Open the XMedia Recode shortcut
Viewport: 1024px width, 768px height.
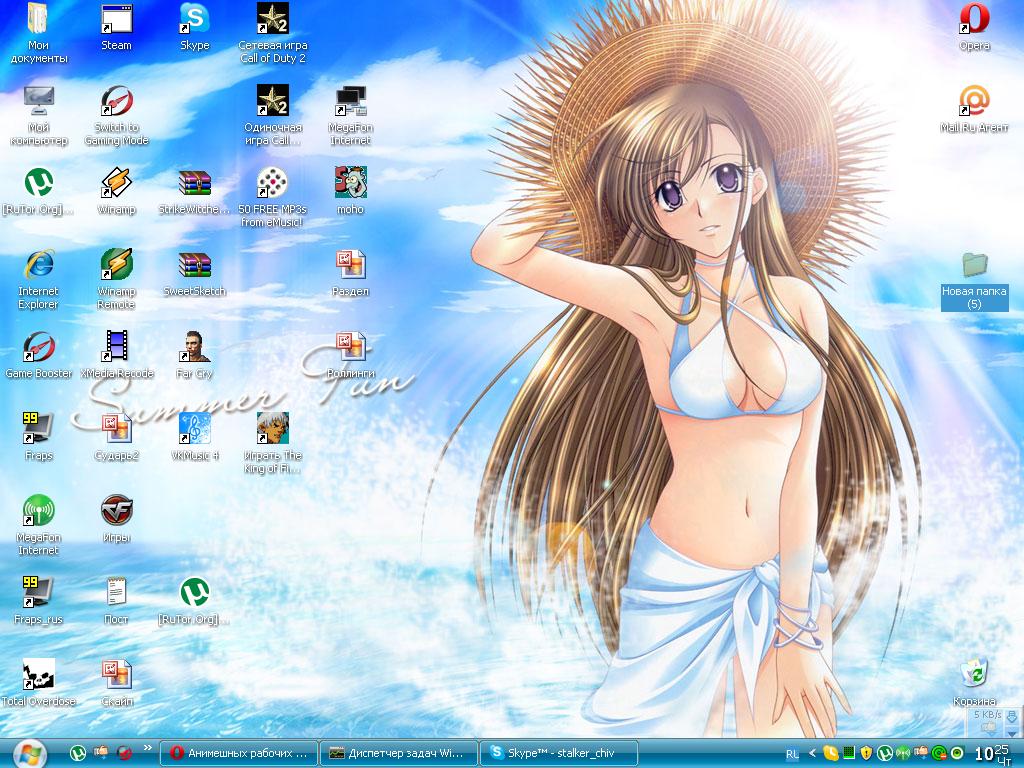click(116, 348)
